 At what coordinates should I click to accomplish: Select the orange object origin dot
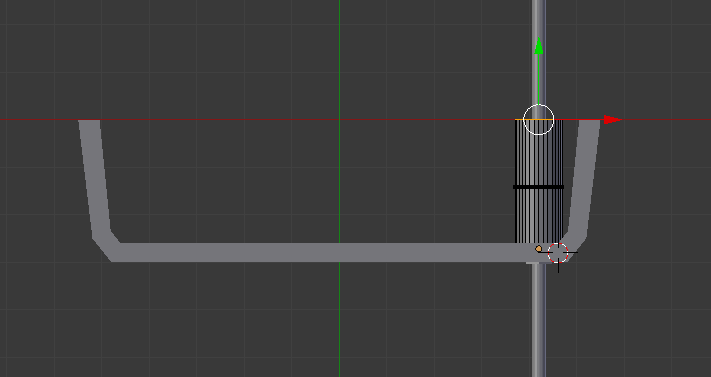point(538,249)
